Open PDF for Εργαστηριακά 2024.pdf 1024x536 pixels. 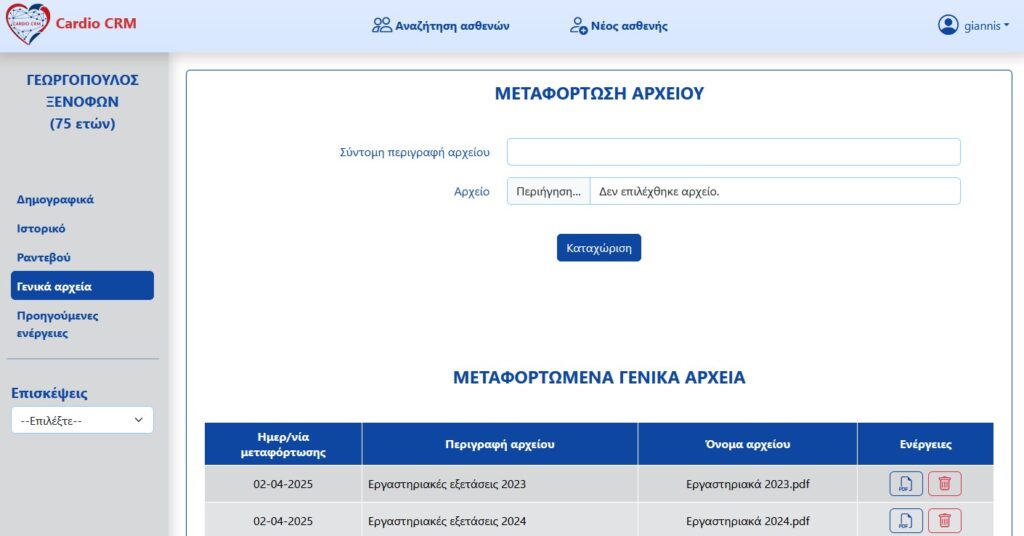tap(906, 521)
